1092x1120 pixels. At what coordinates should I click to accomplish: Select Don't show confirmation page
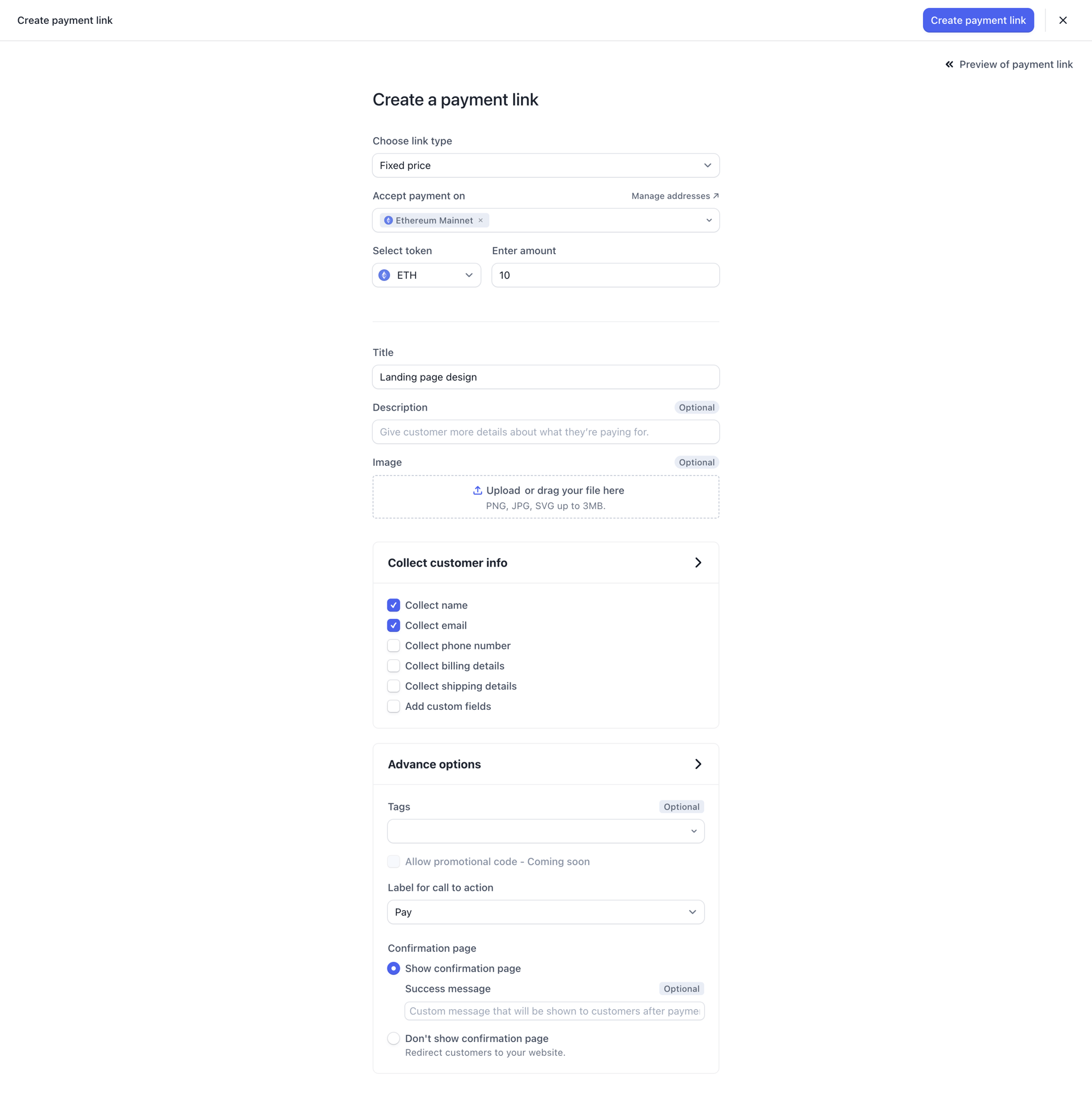click(x=394, y=1038)
